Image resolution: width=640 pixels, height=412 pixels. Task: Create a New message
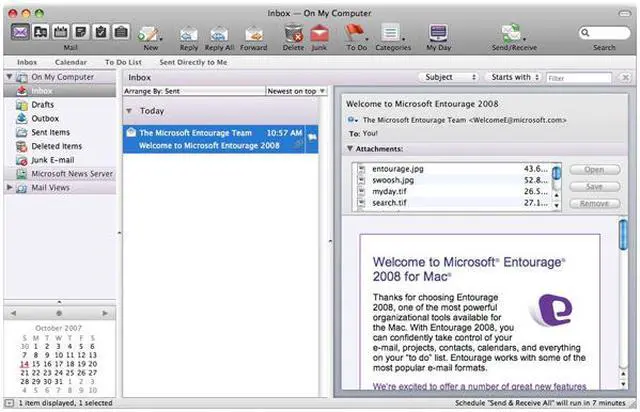click(148, 34)
